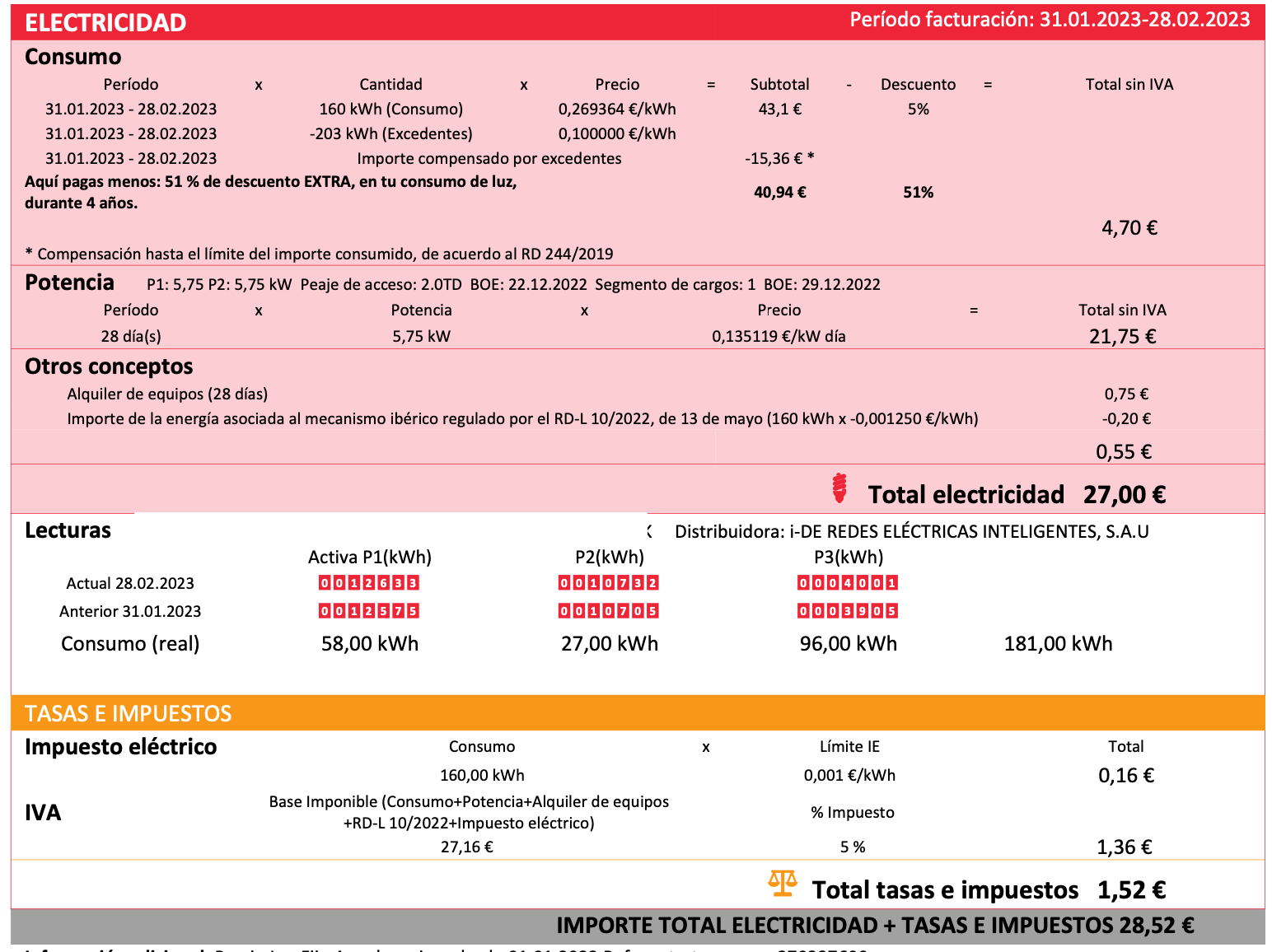Click the grand total 28,52 € bar

[x=638, y=926]
